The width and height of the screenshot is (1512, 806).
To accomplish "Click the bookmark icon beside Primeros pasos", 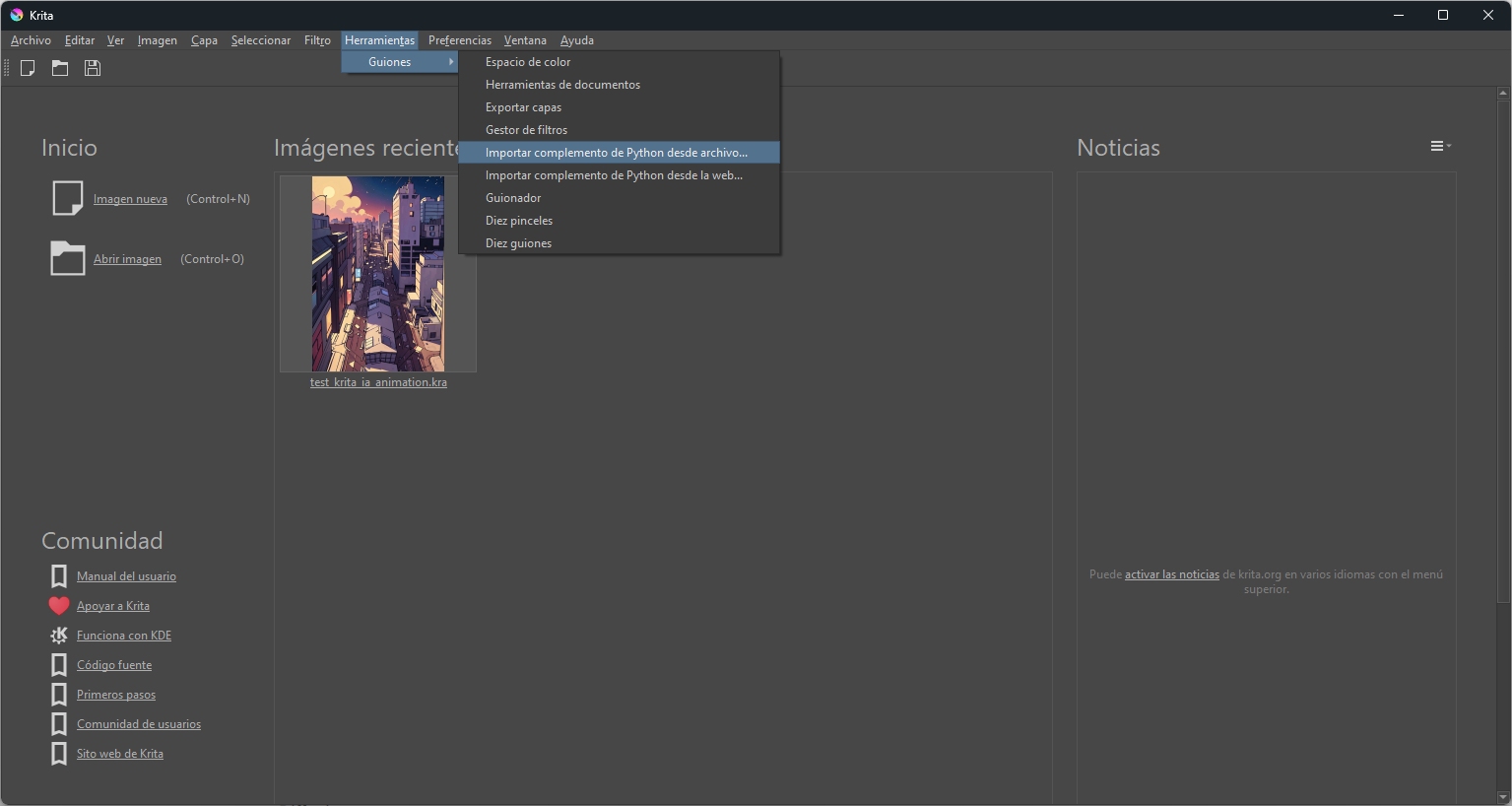I will pyautogui.click(x=59, y=695).
